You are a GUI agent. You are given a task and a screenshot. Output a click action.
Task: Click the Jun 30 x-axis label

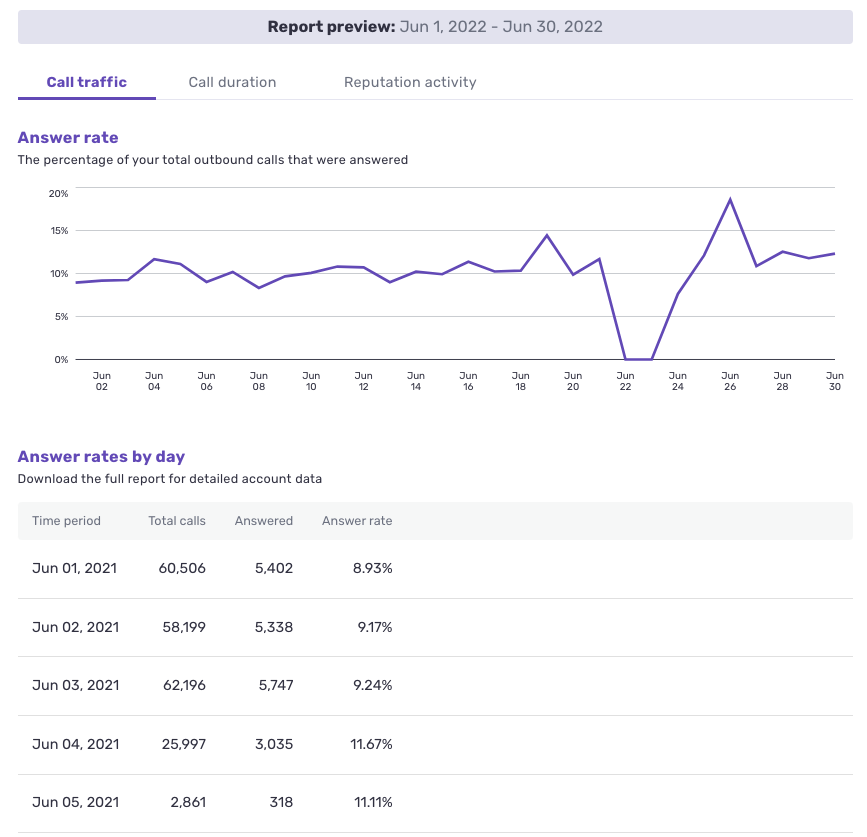tap(834, 381)
